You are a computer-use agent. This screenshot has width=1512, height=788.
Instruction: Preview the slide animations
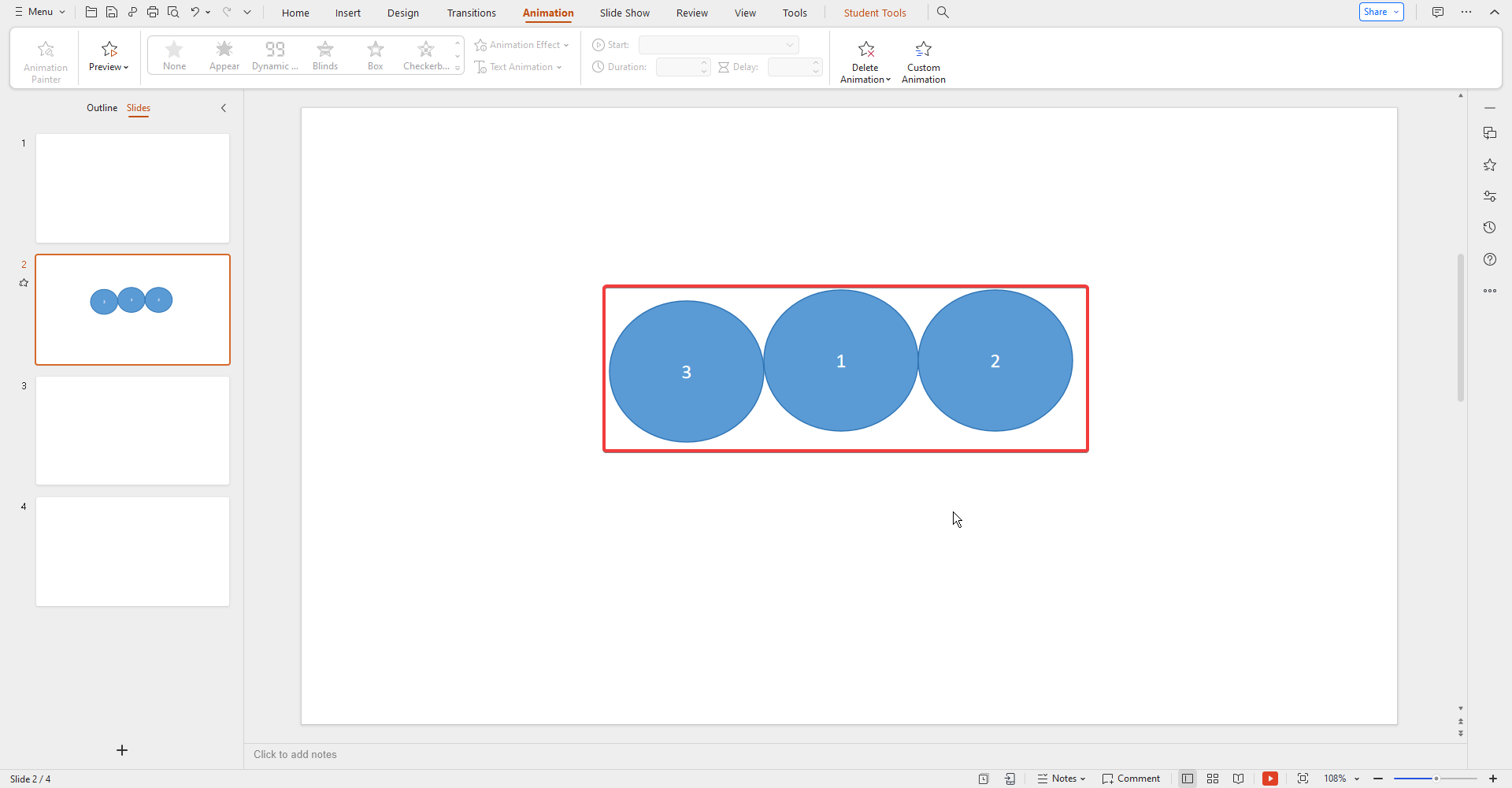108,55
